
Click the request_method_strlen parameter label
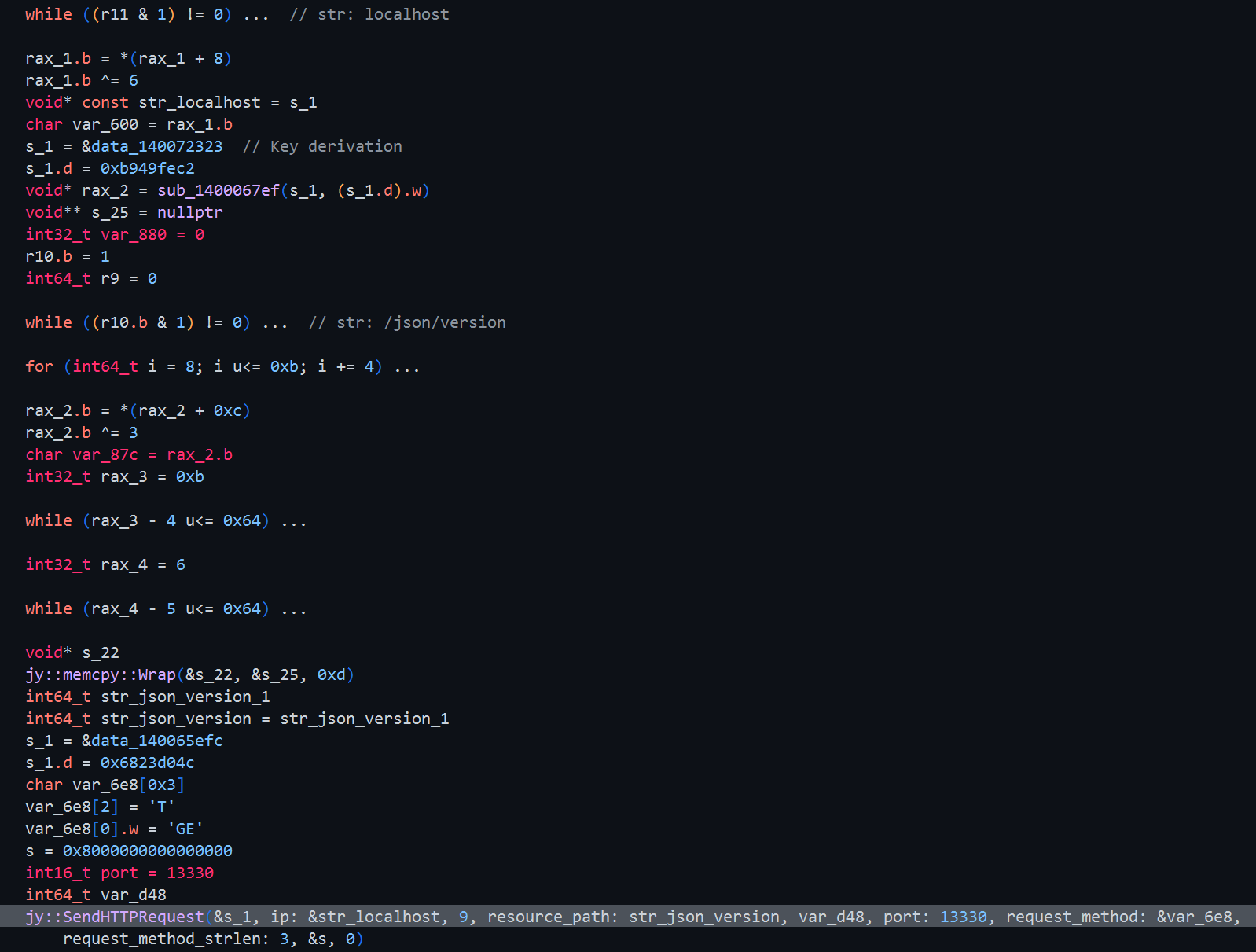[x=165, y=939]
